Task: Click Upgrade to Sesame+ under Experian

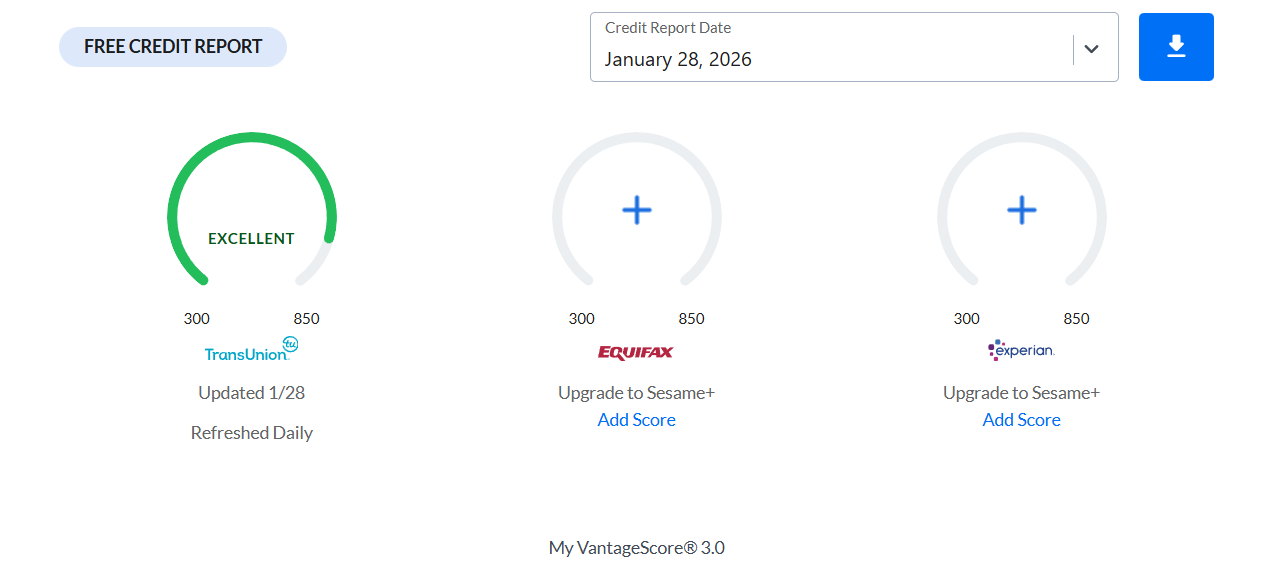Action: [1021, 393]
